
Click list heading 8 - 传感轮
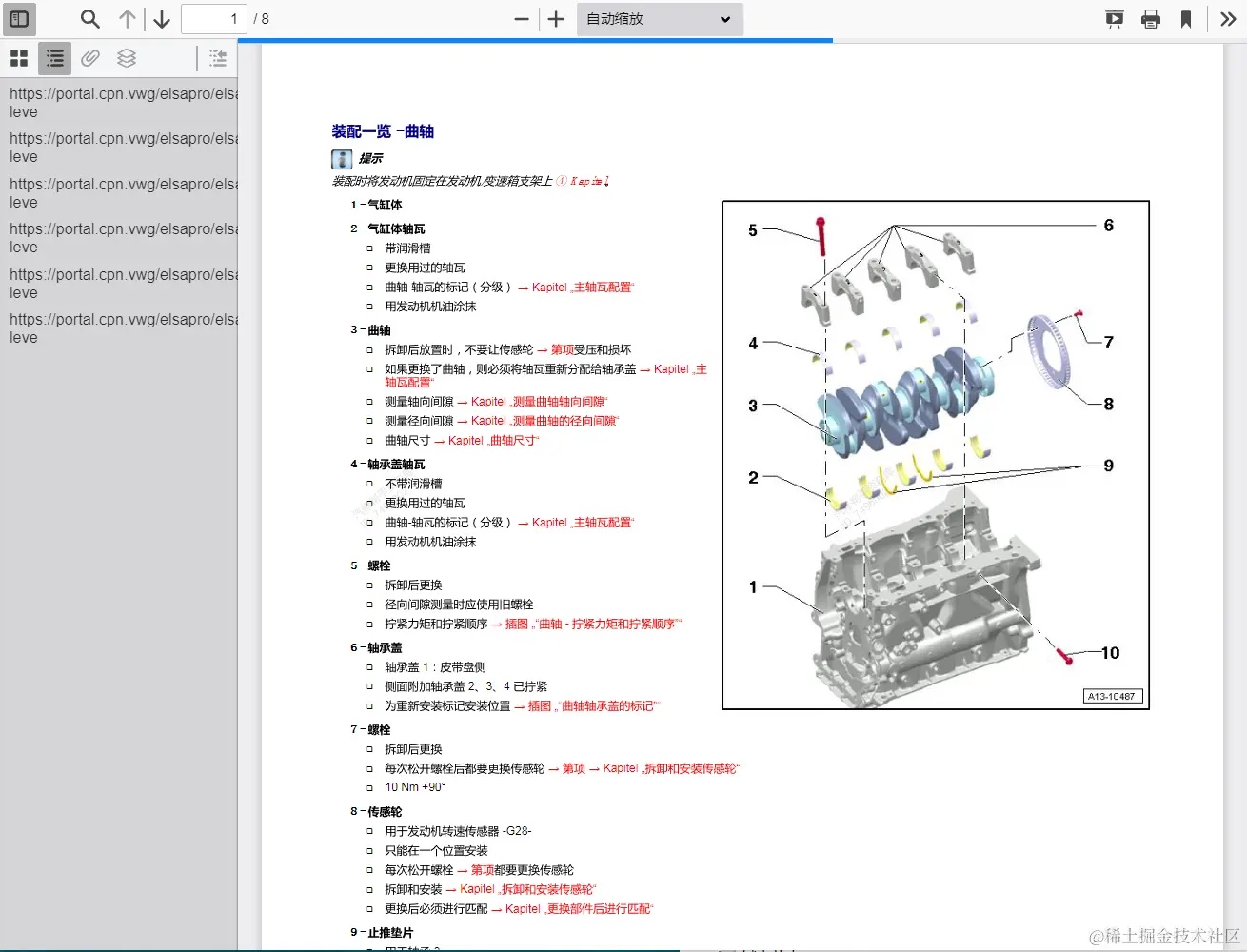point(376,812)
